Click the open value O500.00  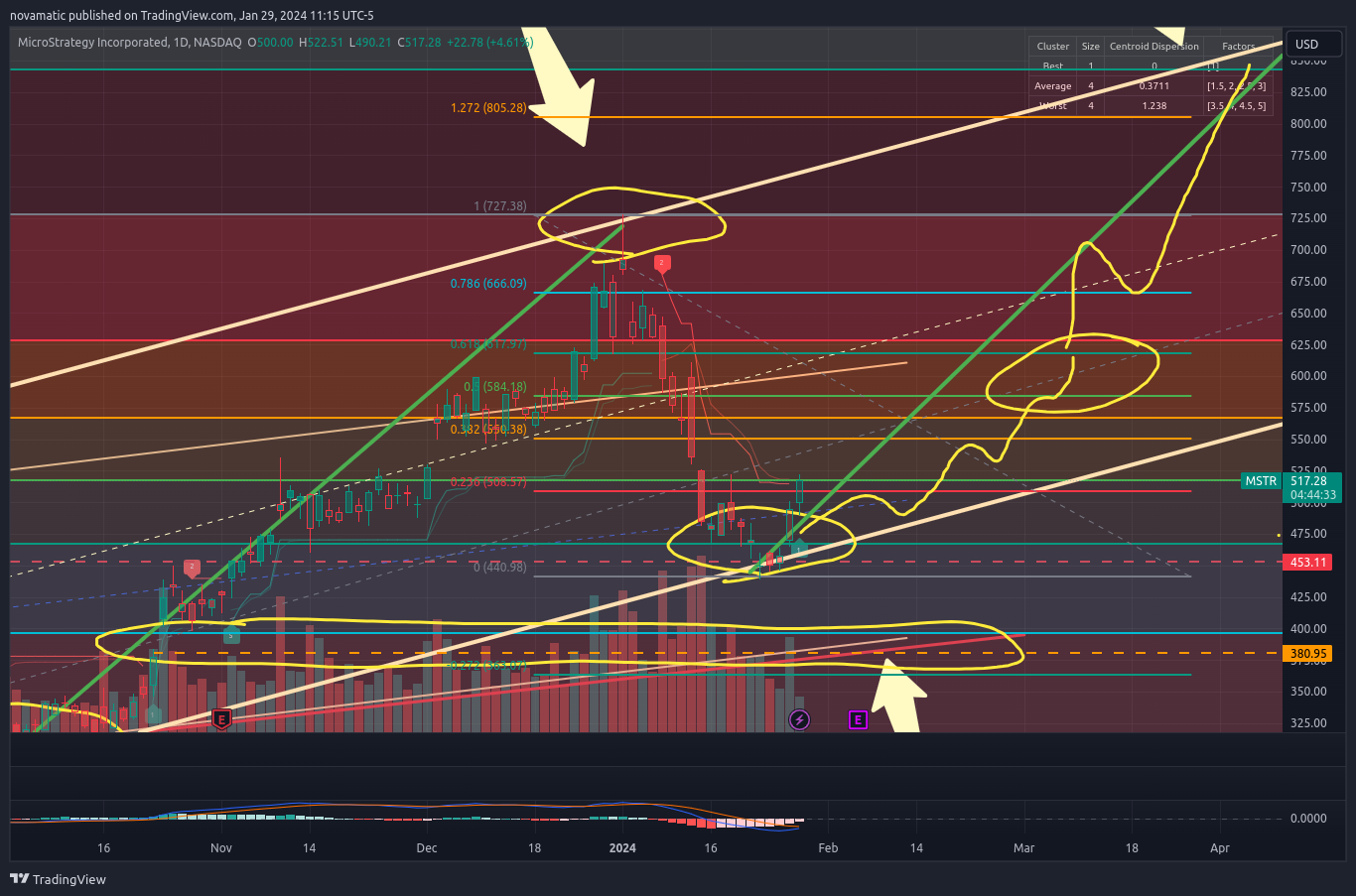270,43
